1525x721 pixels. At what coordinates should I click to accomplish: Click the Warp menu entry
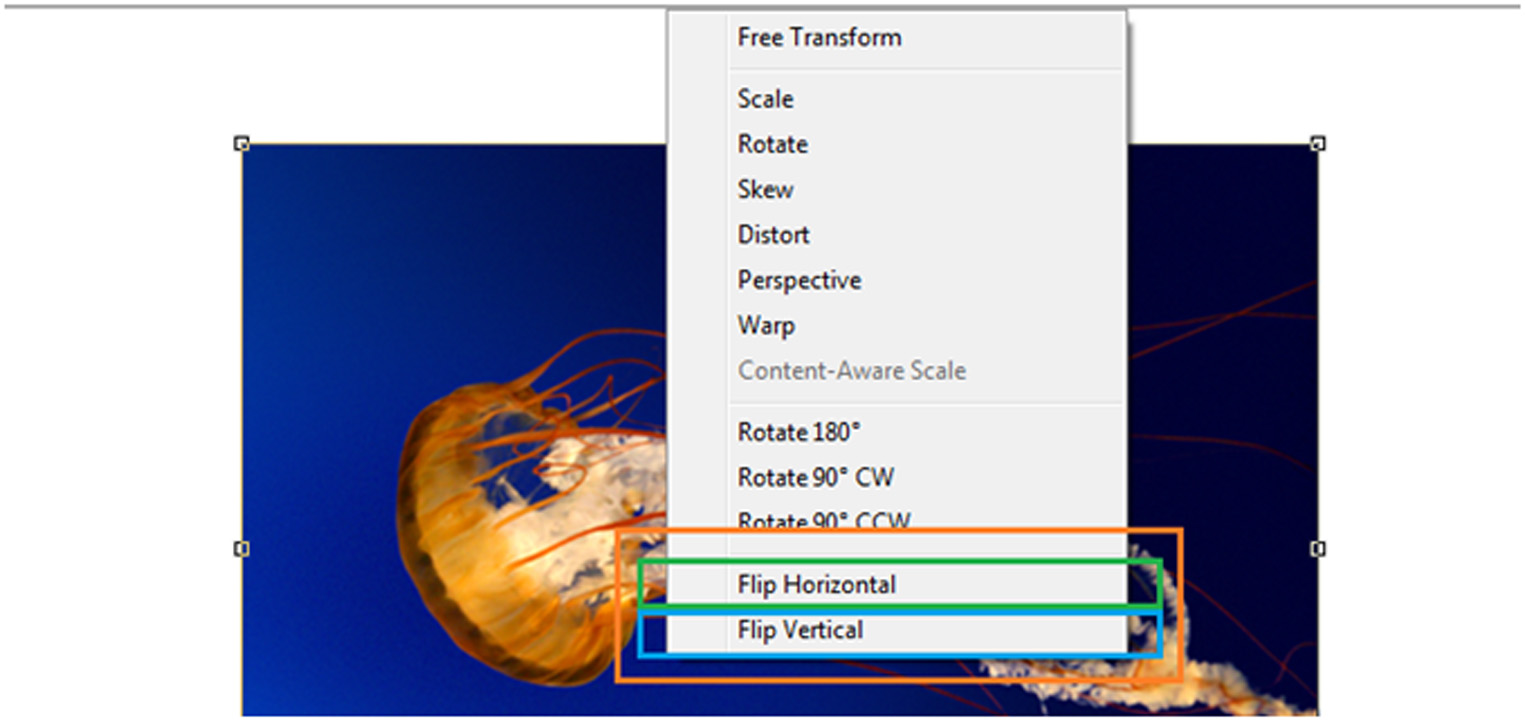click(767, 325)
